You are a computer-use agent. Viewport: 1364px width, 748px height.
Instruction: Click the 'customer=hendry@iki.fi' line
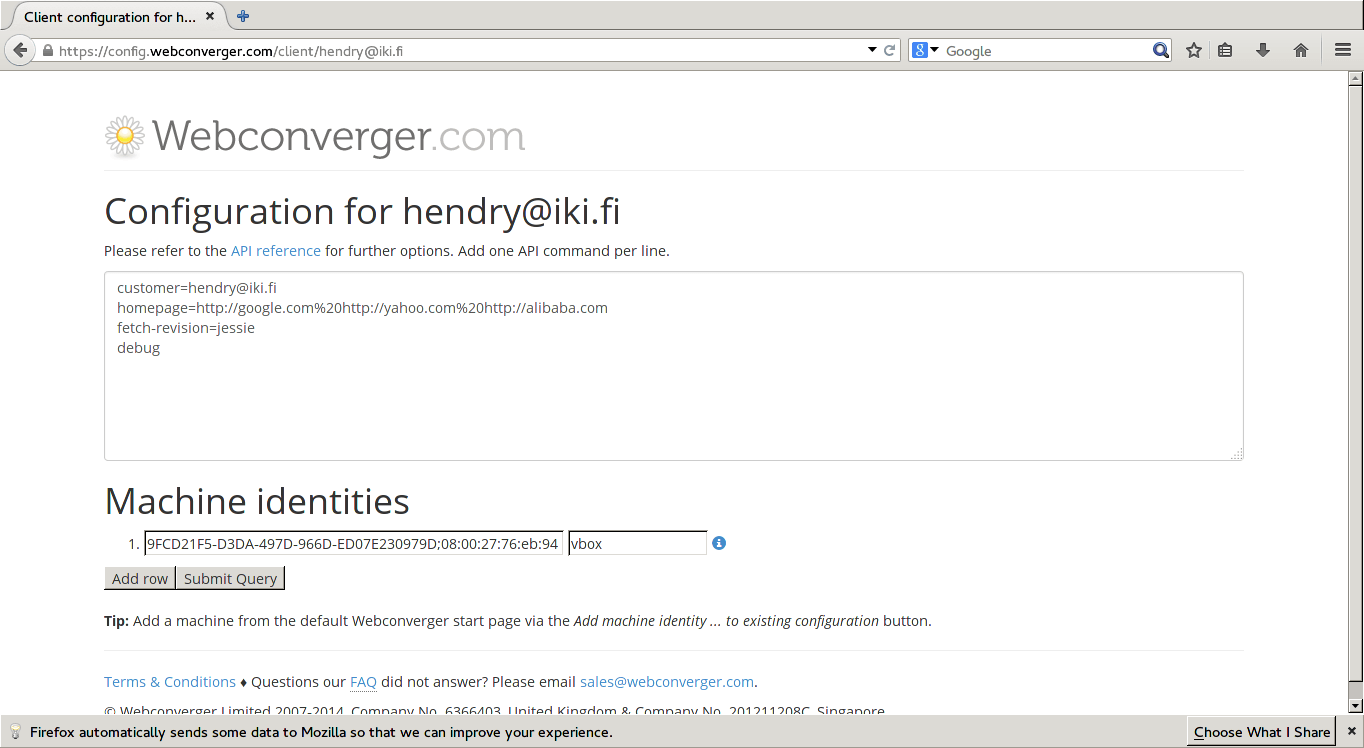tap(197, 288)
